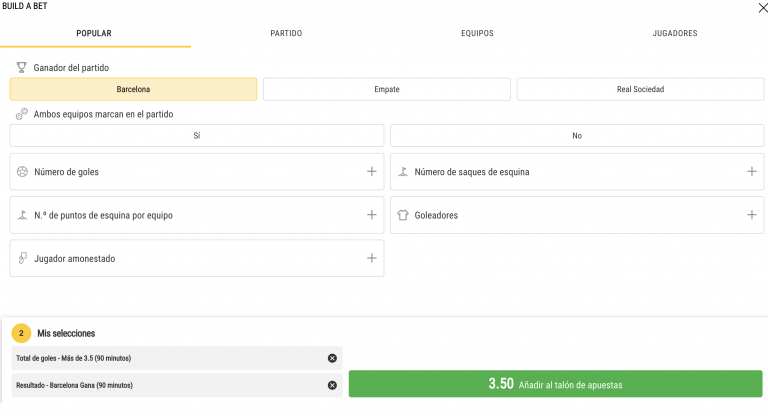Select Real Sociedad to win
The height and width of the screenshot is (416, 768).
tap(640, 89)
